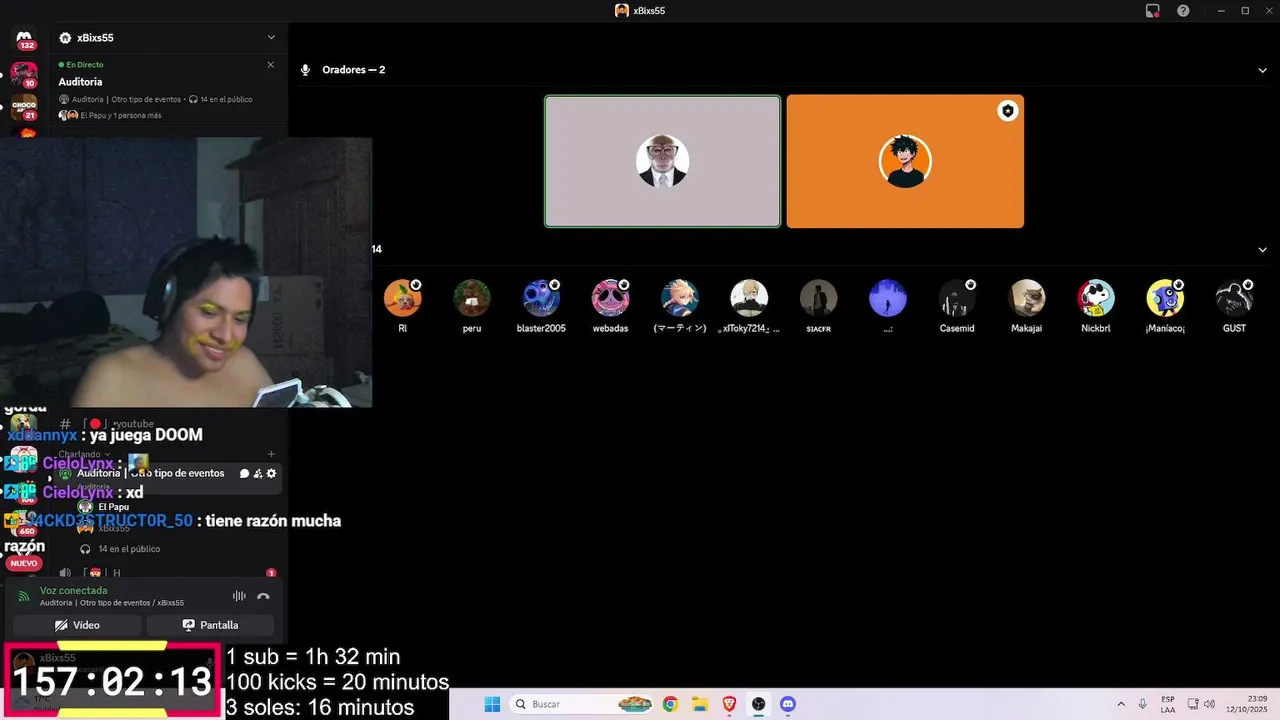Image resolution: width=1280 pixels, height=720 pixels.
Task: Click the webcam overlay video
Action: (x=186, y=272)
